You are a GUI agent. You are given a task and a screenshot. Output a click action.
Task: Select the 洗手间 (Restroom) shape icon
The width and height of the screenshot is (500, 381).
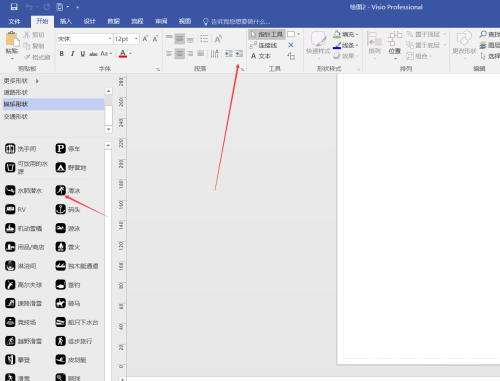10,149
